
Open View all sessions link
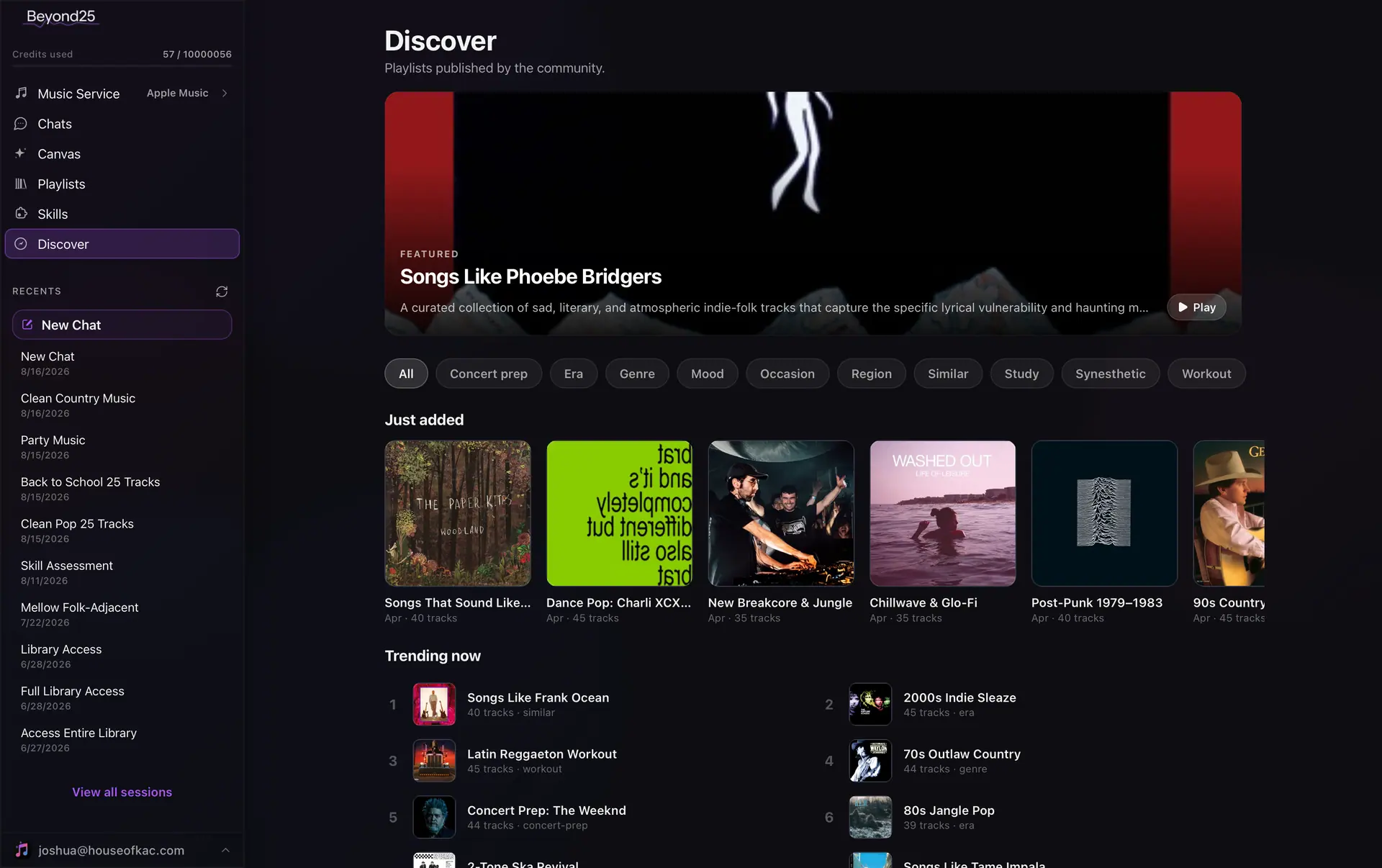click(x=122, y=792)
